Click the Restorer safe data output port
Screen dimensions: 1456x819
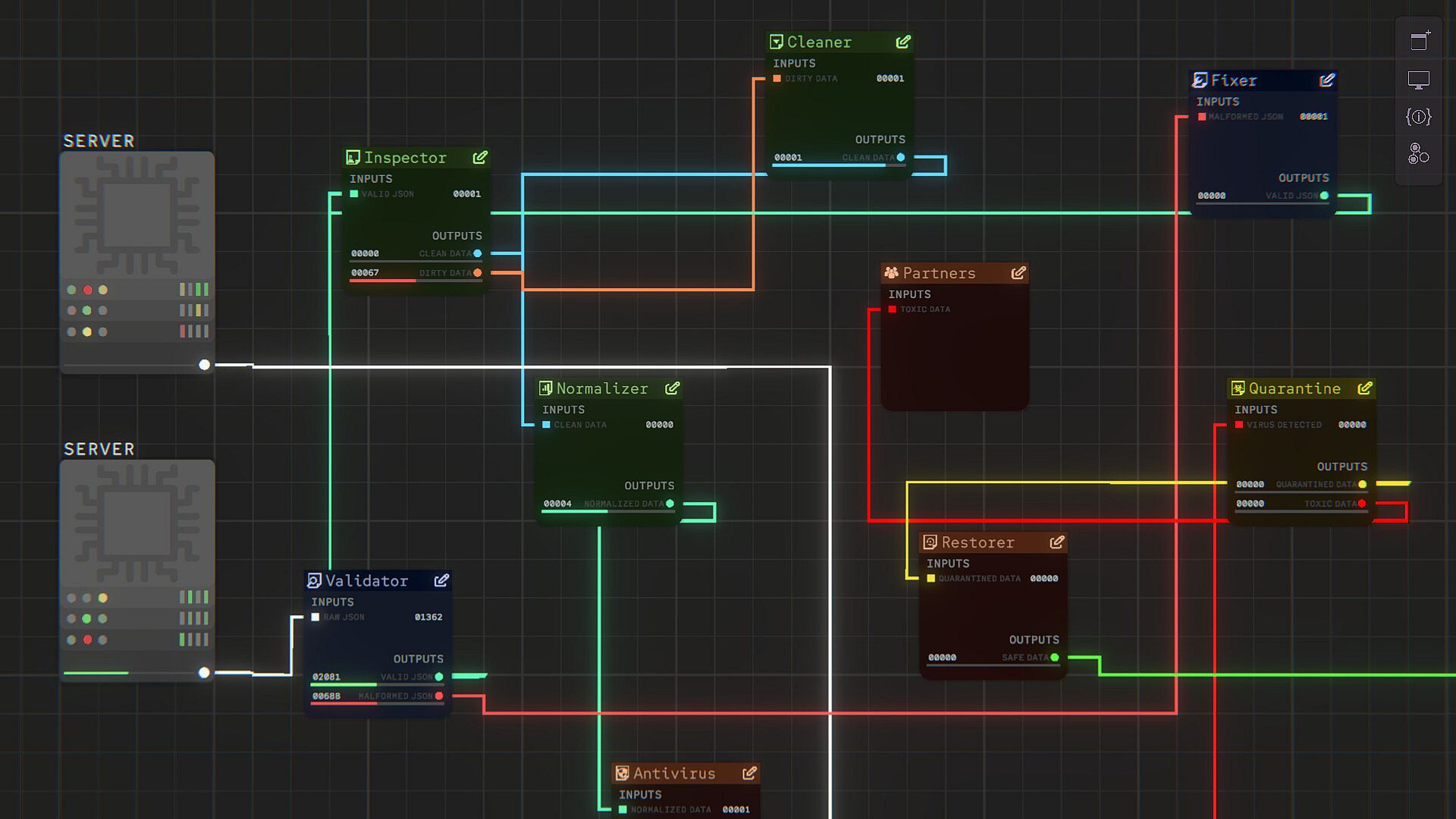(1055, 657)
